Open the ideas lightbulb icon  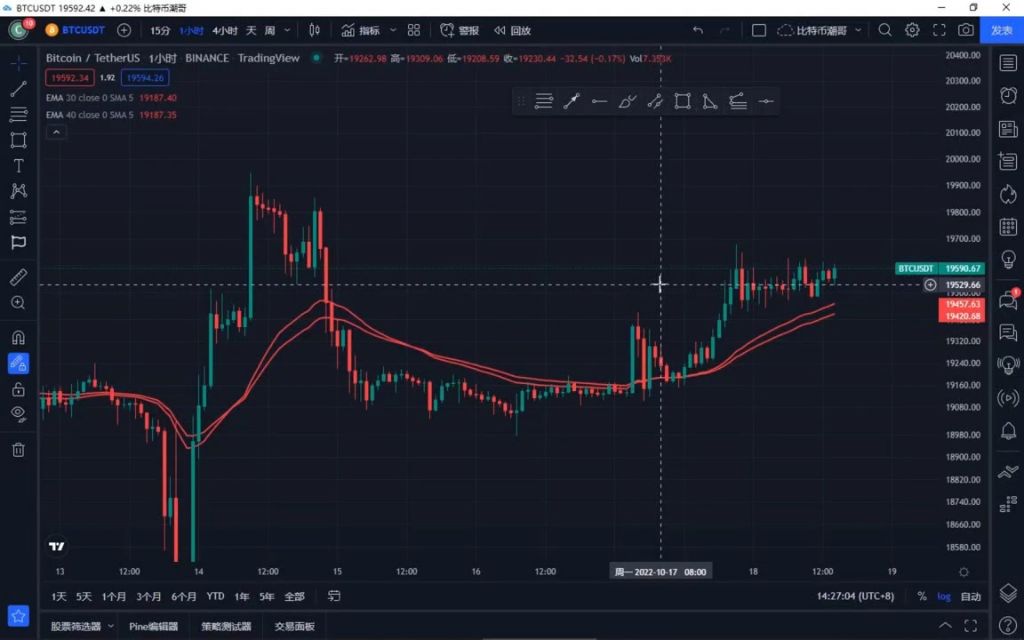click(1008, 259)
